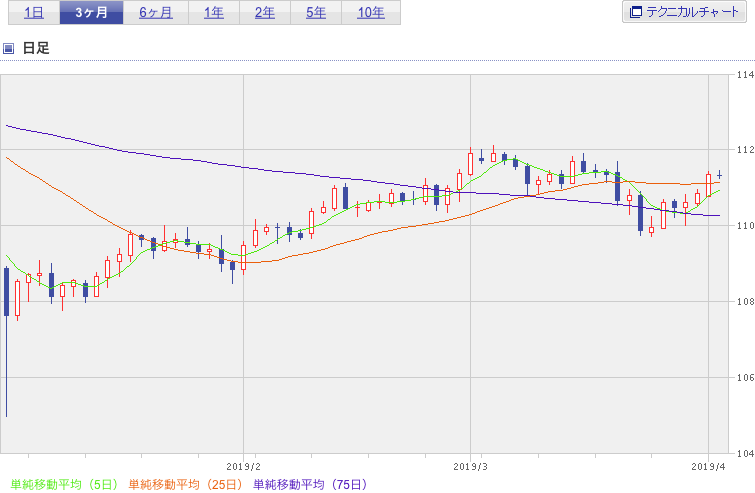Click the 104 price axis label
The width and height of the screenshot is (755, 493).
(x=746, y=454)
